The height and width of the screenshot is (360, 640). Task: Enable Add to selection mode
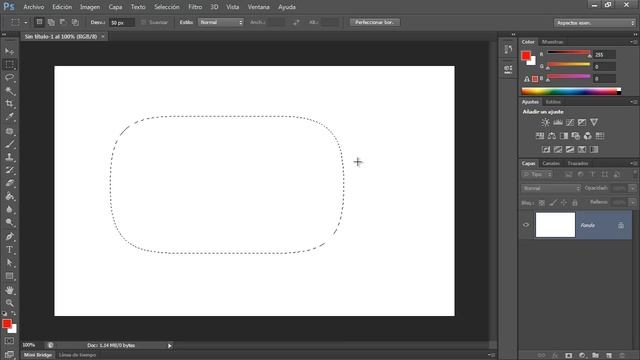coord(51,22)
